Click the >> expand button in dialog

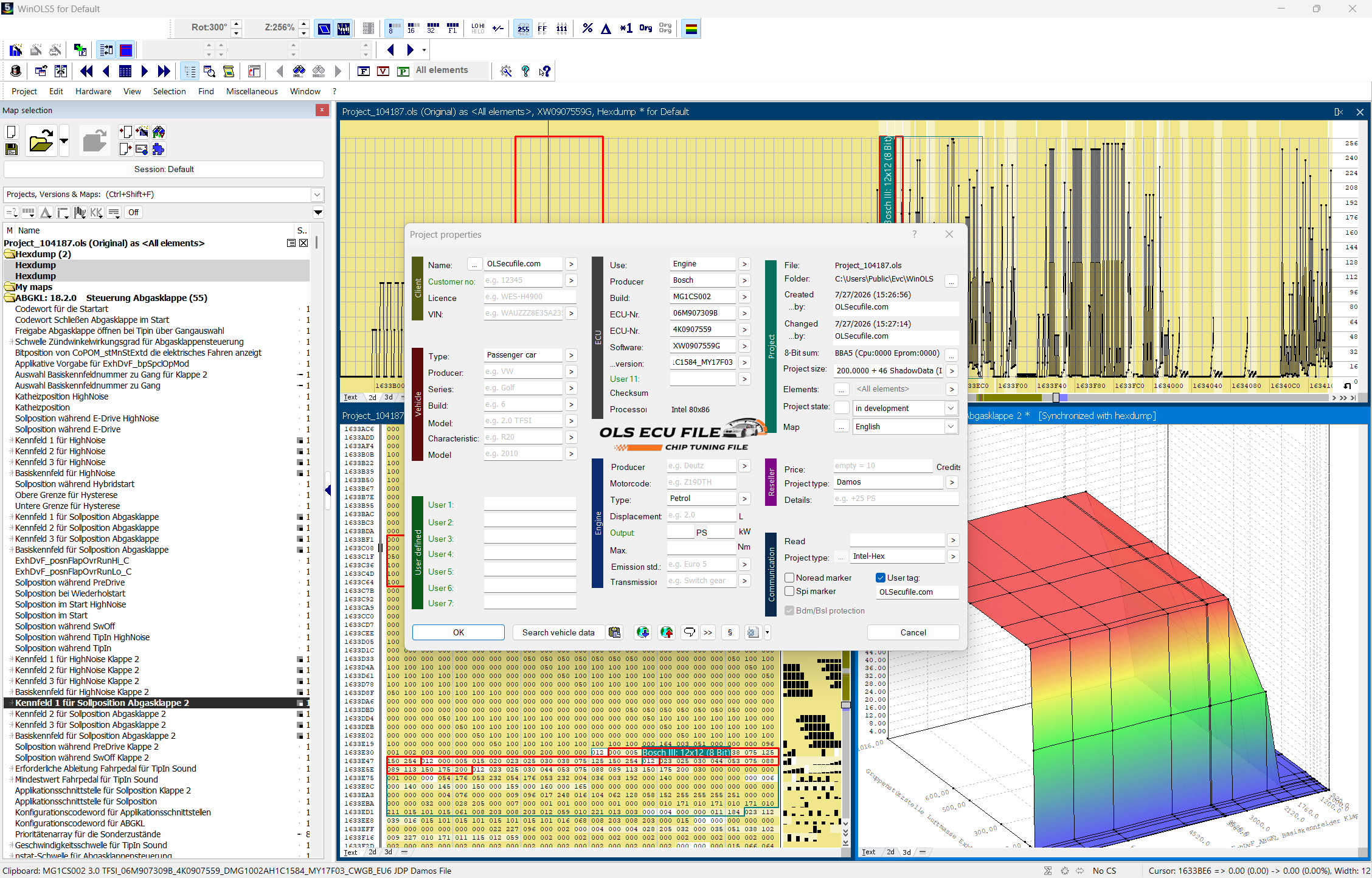click(x=708, y=632)
